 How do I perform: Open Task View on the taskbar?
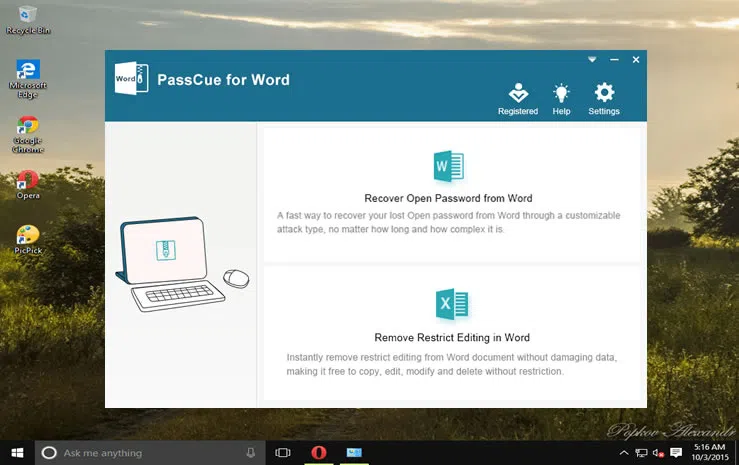pos(283,453)
